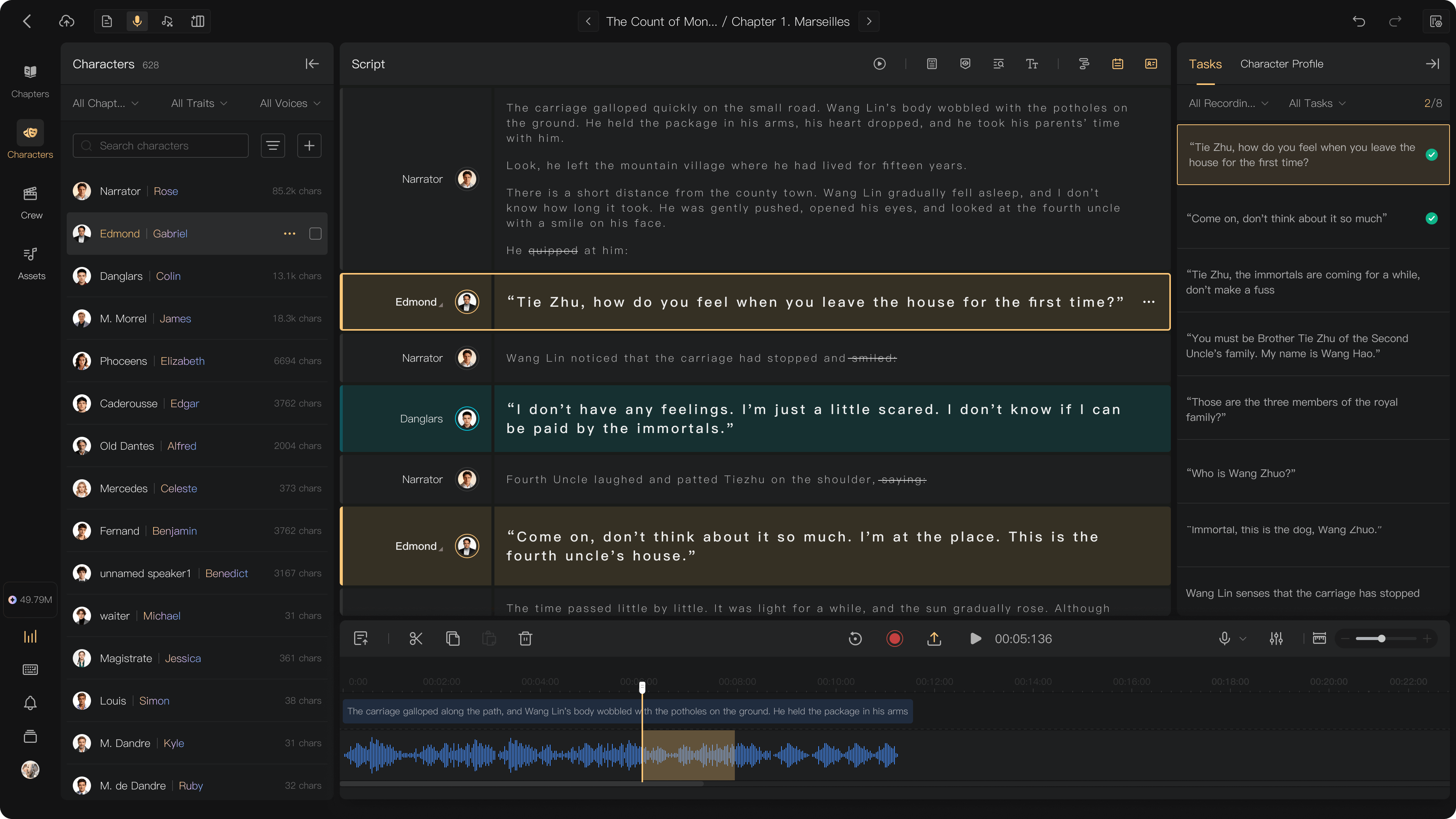Undo the last action

coord(1359,22)
